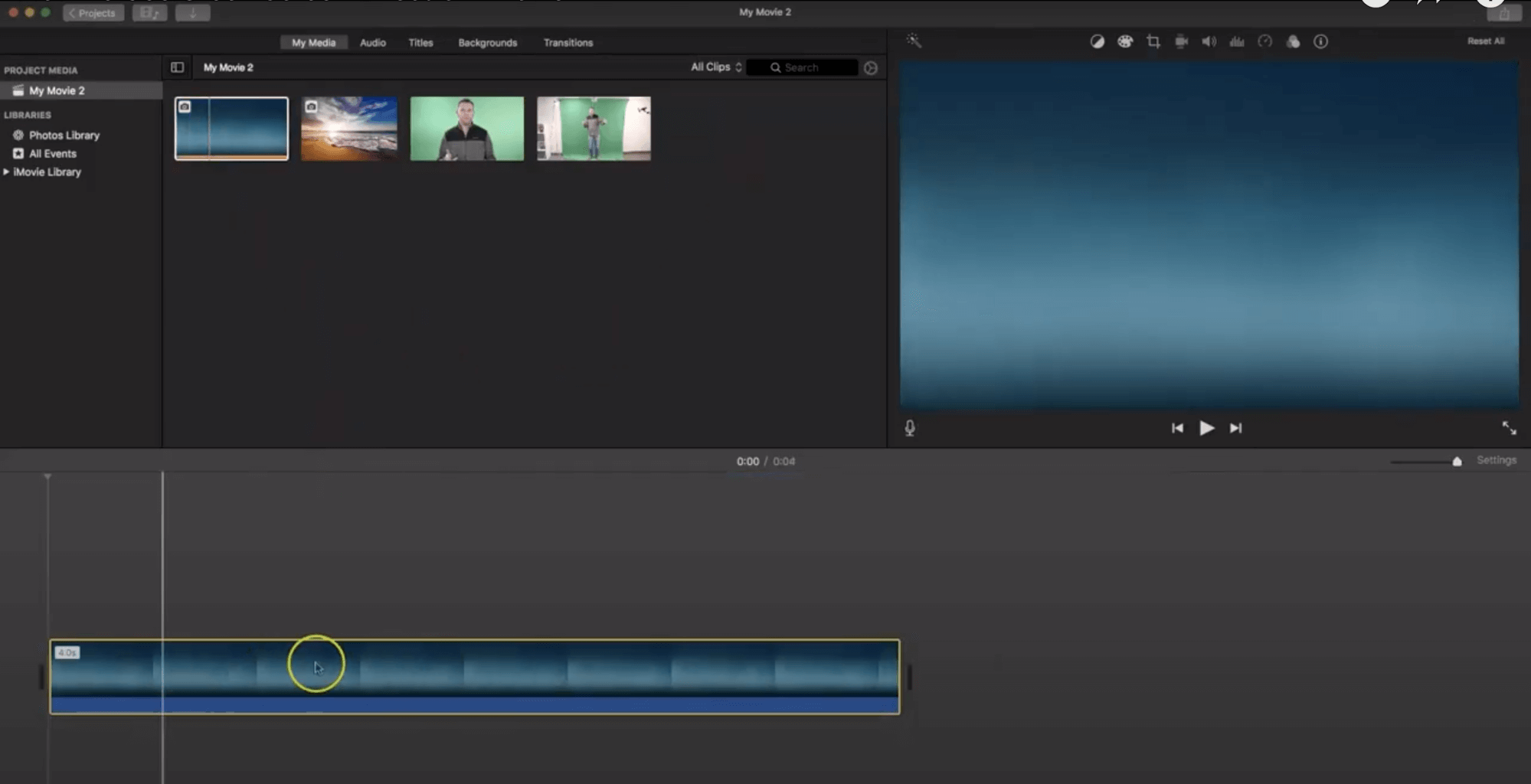The image size is (1531, 784).
Task: Click the clip Information icon
Action: point(1320,41)
